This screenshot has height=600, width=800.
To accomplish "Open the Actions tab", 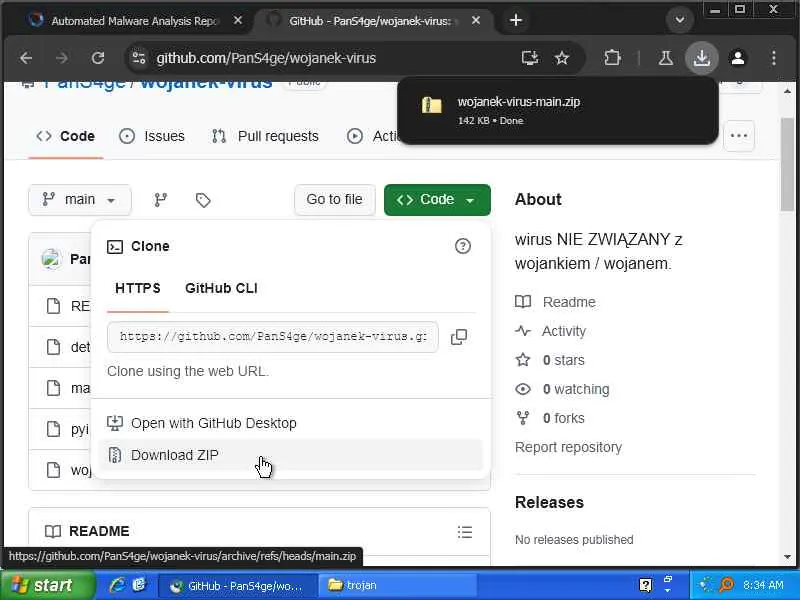I will (x=371, y=136).
